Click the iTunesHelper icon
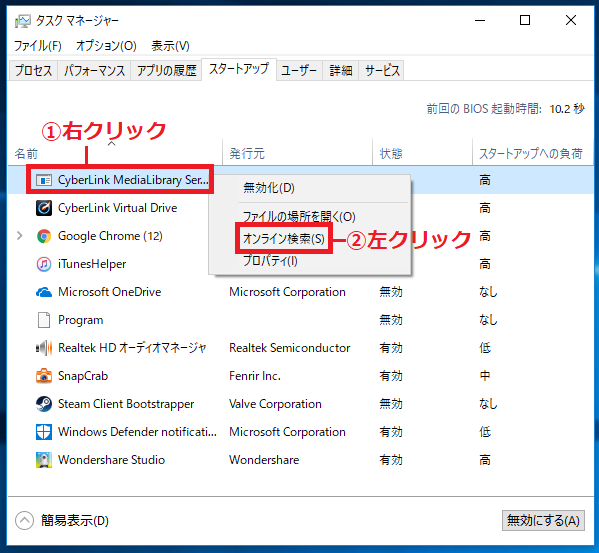This screenshot has height=553, width=599. pos(44,264)
